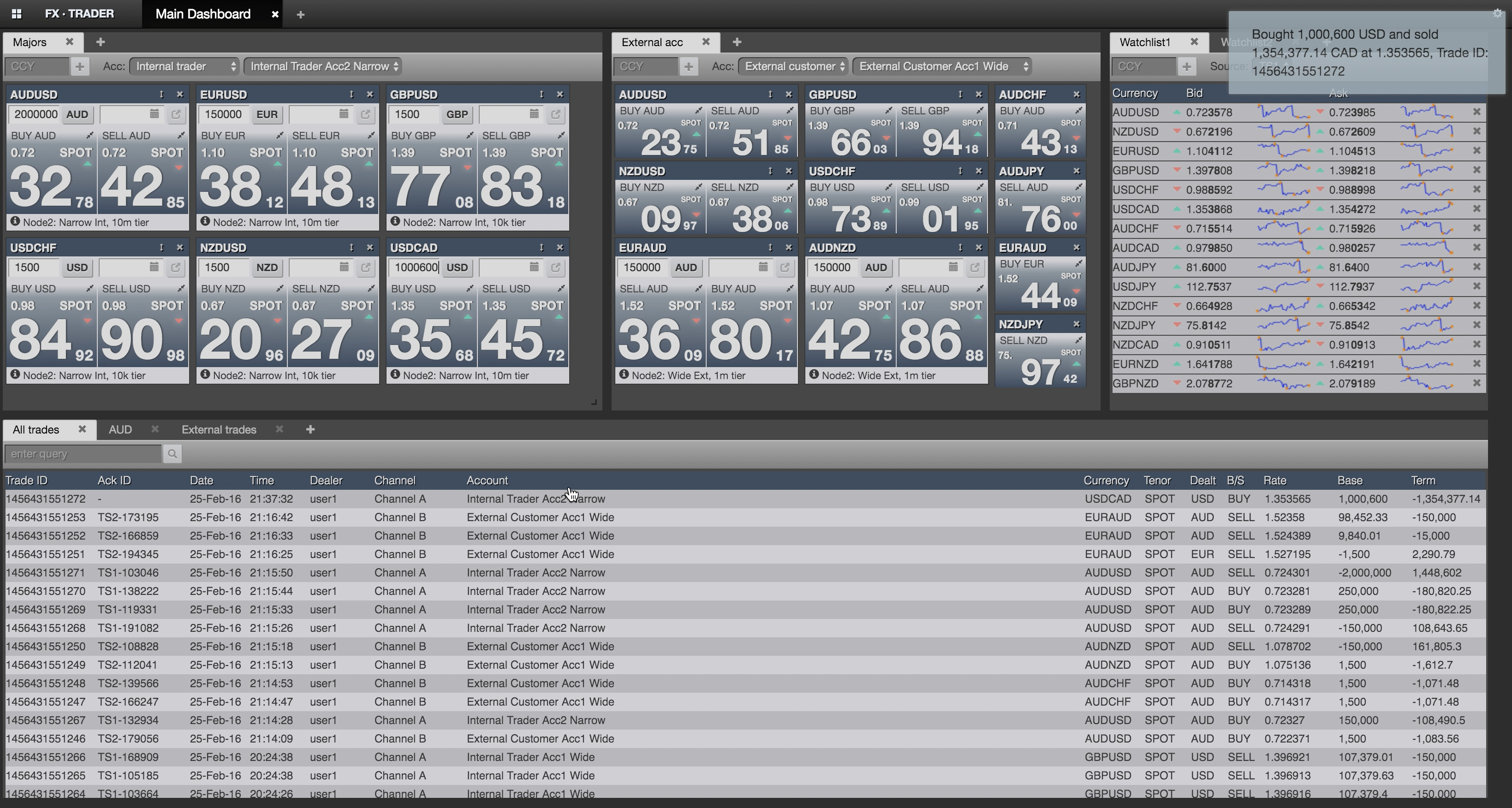Image resolution: width=1512 pixels, height=808 pixels.
Task: Click pop-out icon in EURUSD tile
Action: click(x=365, y=114)
